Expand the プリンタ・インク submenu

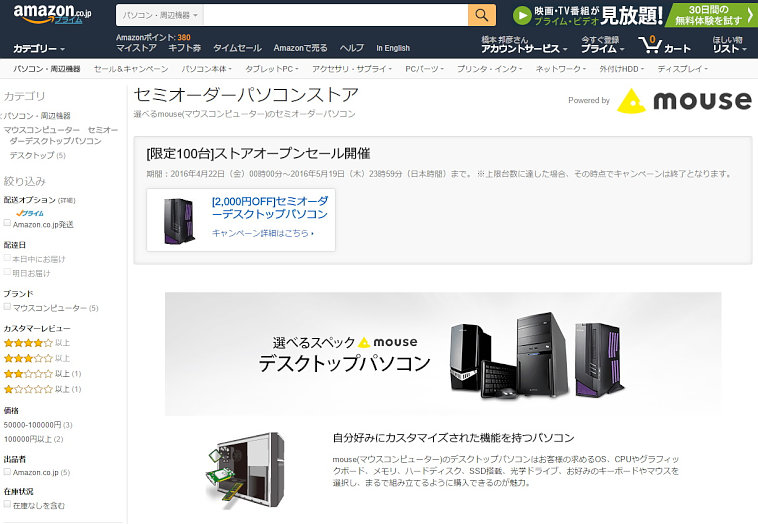[489, 69]
